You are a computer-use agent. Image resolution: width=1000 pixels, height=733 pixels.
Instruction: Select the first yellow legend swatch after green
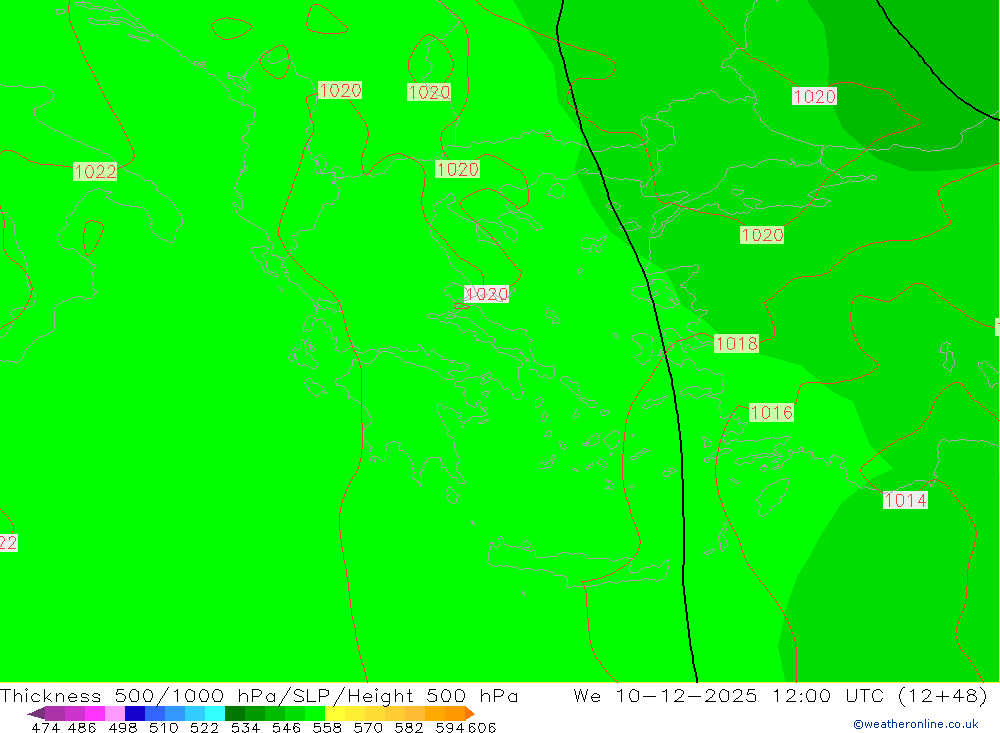[x=335, y=713]
